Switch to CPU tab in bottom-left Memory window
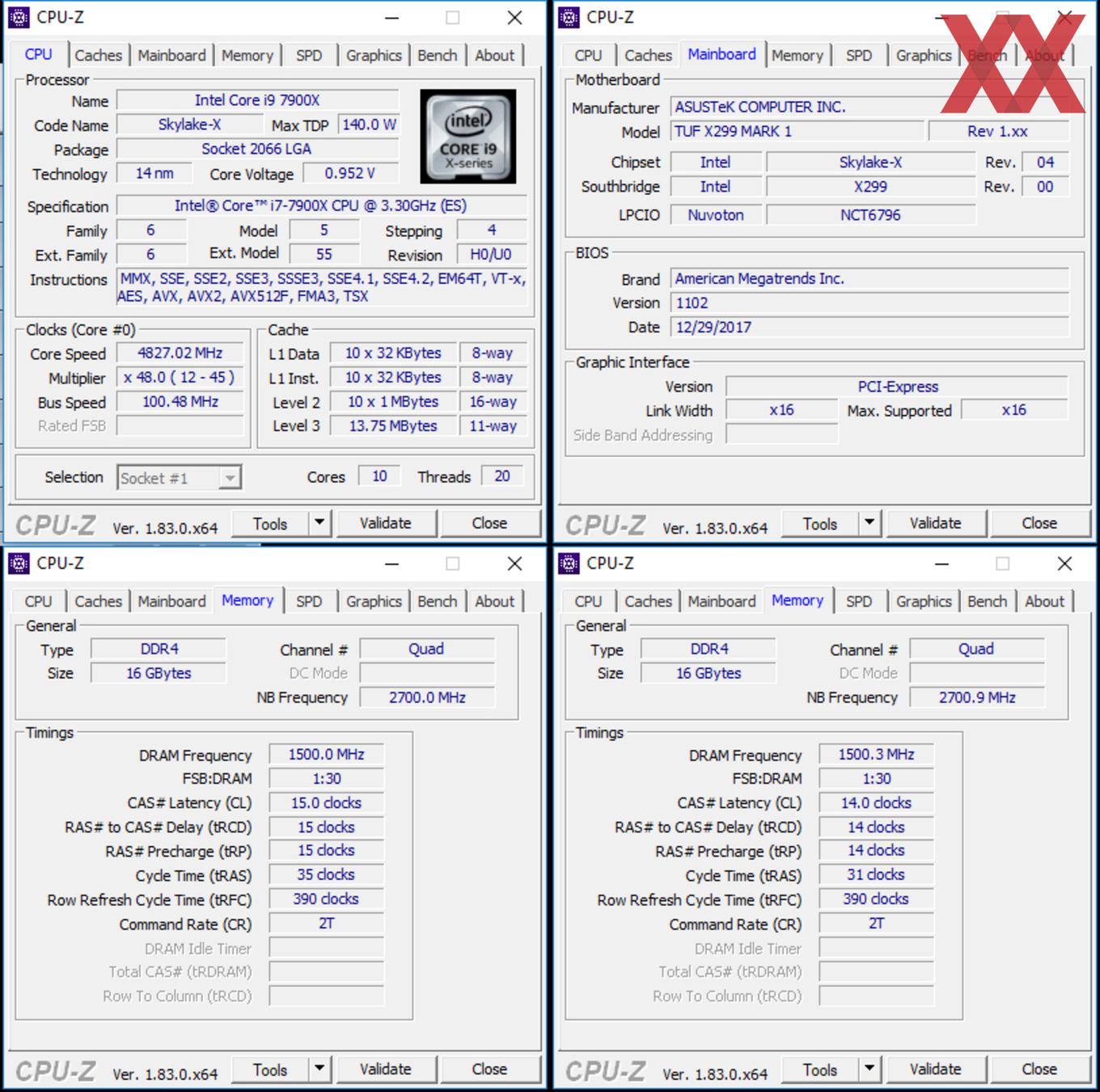This screenshot has width=1100, height=1092. (38, 601)
